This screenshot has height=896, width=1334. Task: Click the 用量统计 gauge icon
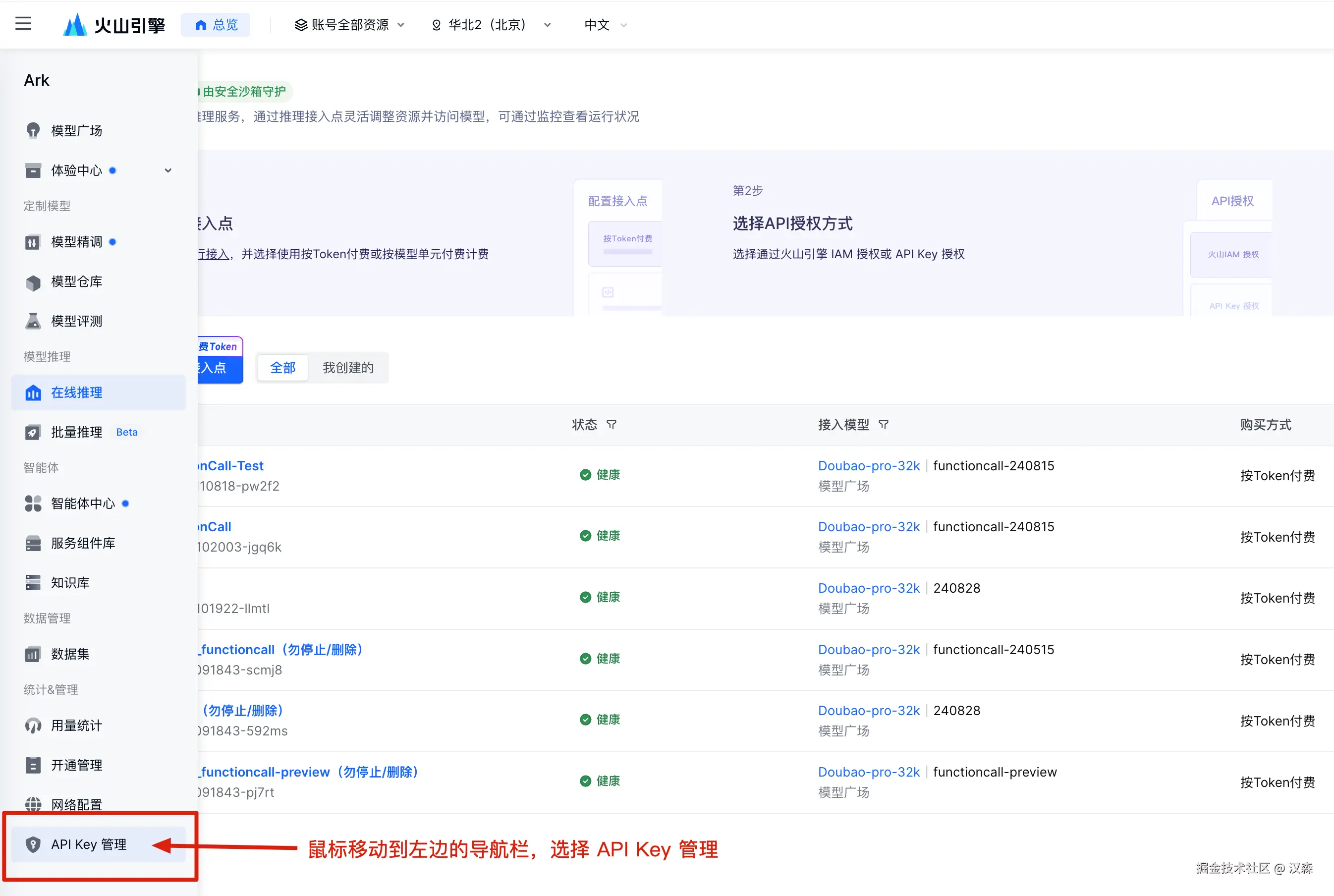(x=33, y=726)
